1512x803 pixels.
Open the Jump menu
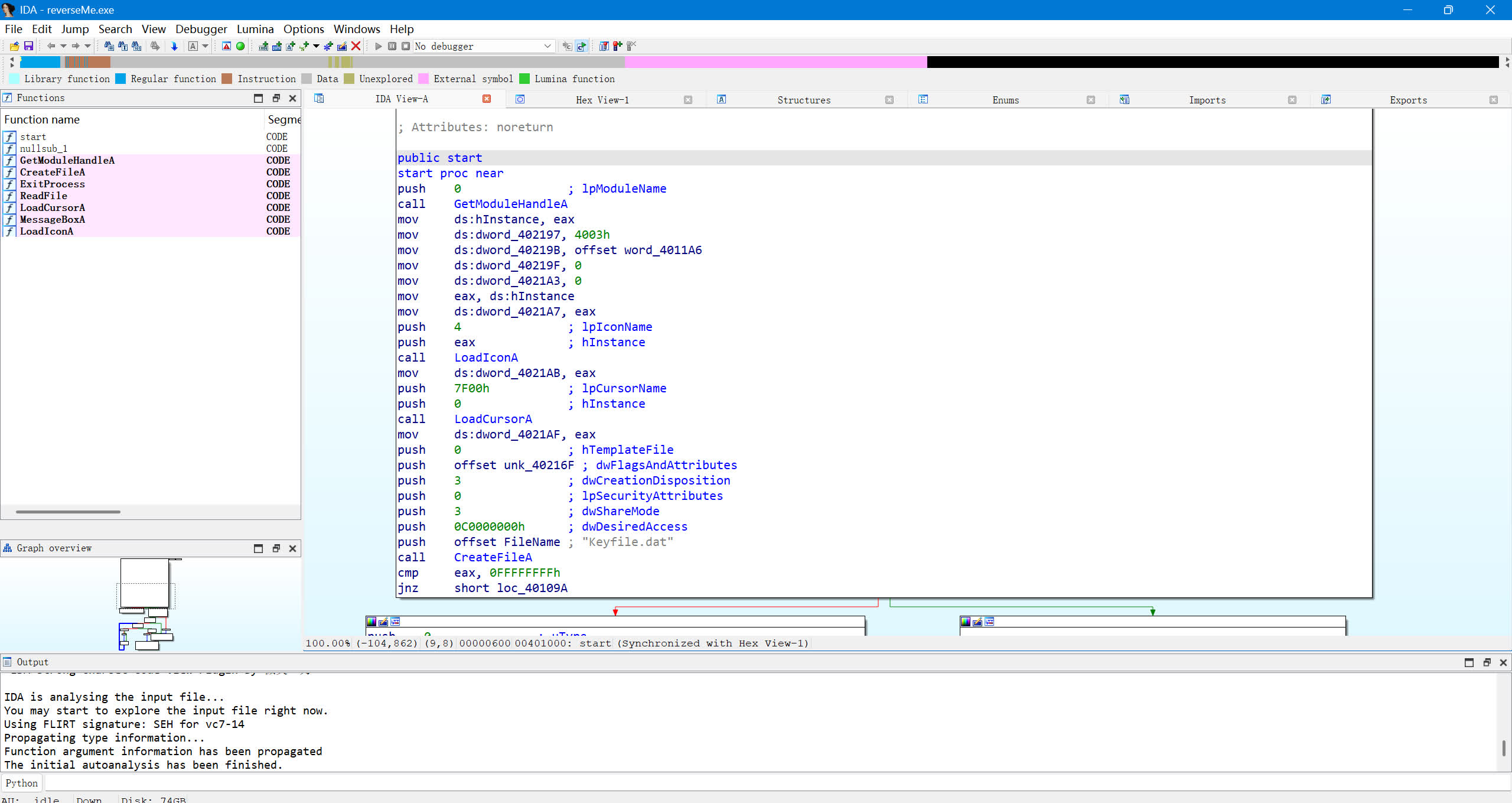point(75,29)
